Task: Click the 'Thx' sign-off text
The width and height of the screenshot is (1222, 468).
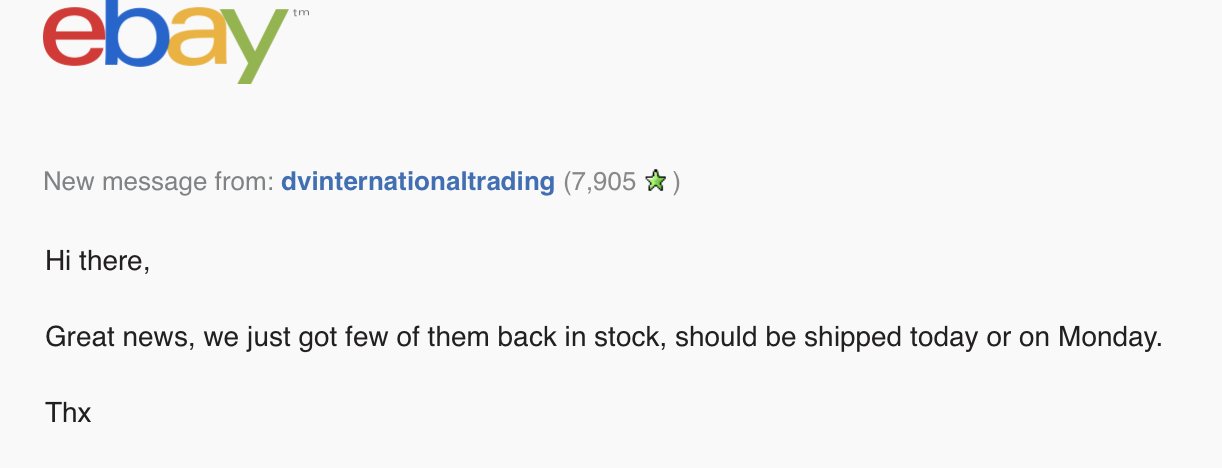Action: tap(68, 412)
